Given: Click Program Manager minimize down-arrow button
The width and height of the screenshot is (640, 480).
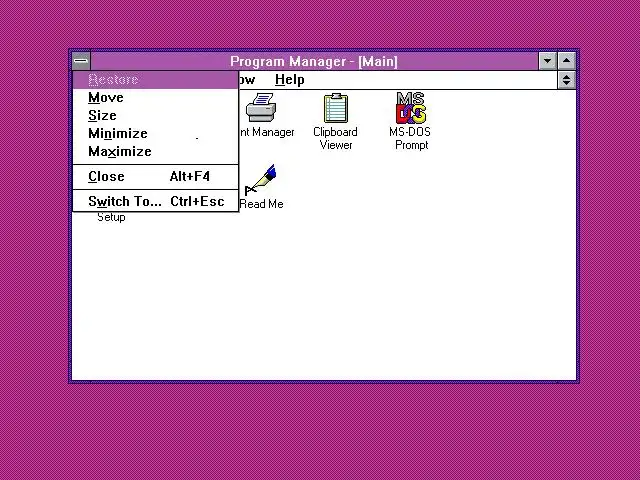Looking at the screenshot, I should click(x=547, y=61).
